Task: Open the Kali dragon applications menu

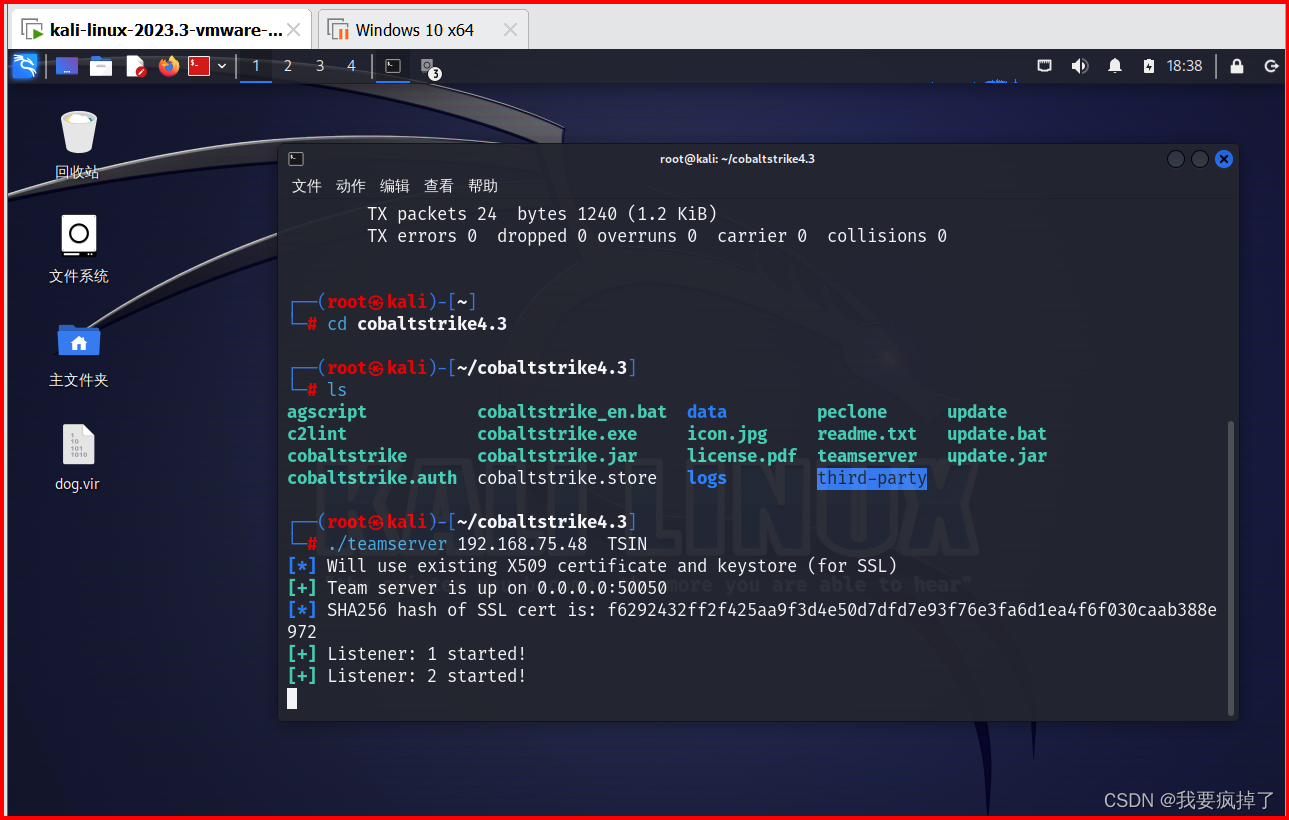Action: click(x=25, y=66)
